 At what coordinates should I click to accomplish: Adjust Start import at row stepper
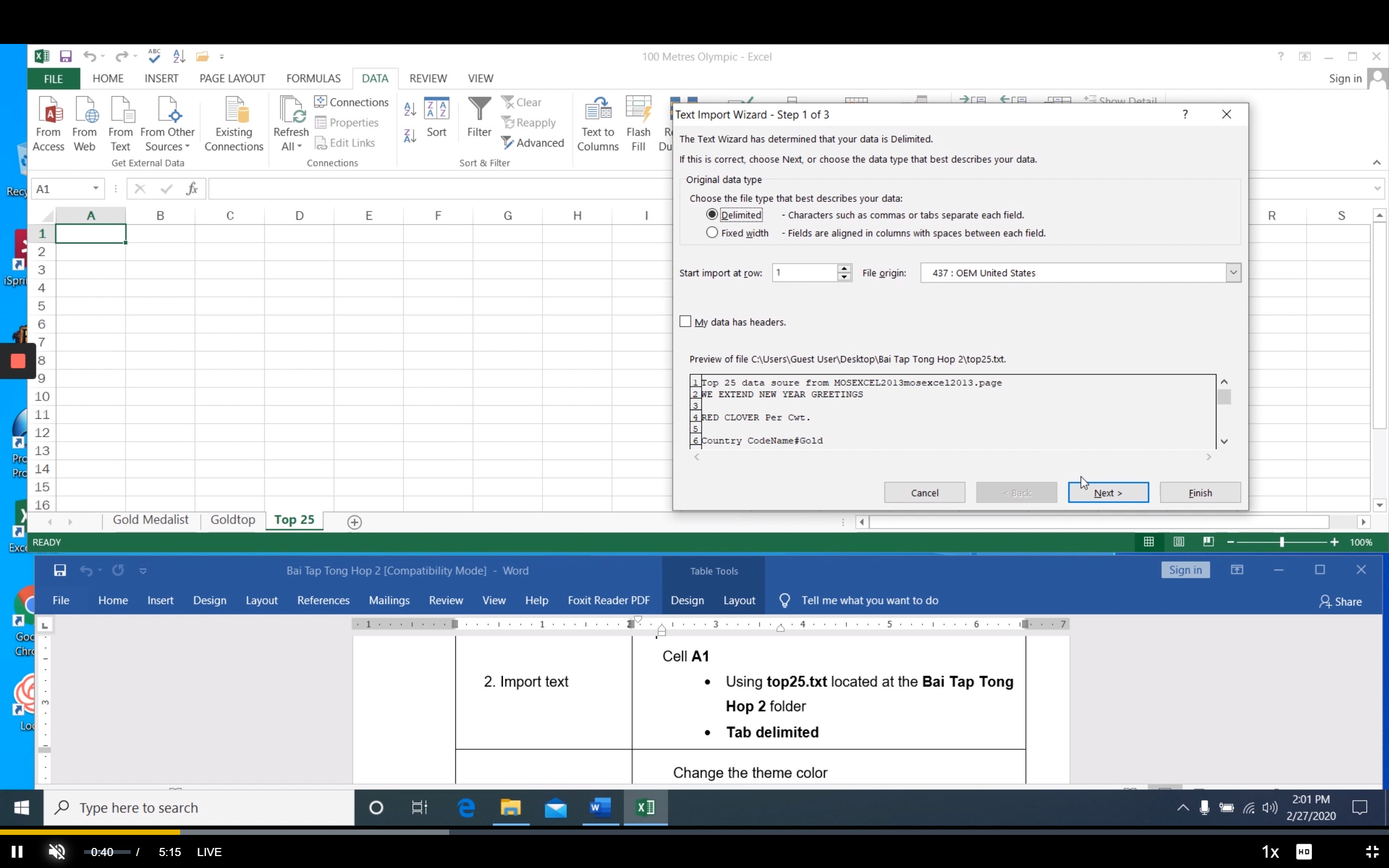click(x=844, y=272)
